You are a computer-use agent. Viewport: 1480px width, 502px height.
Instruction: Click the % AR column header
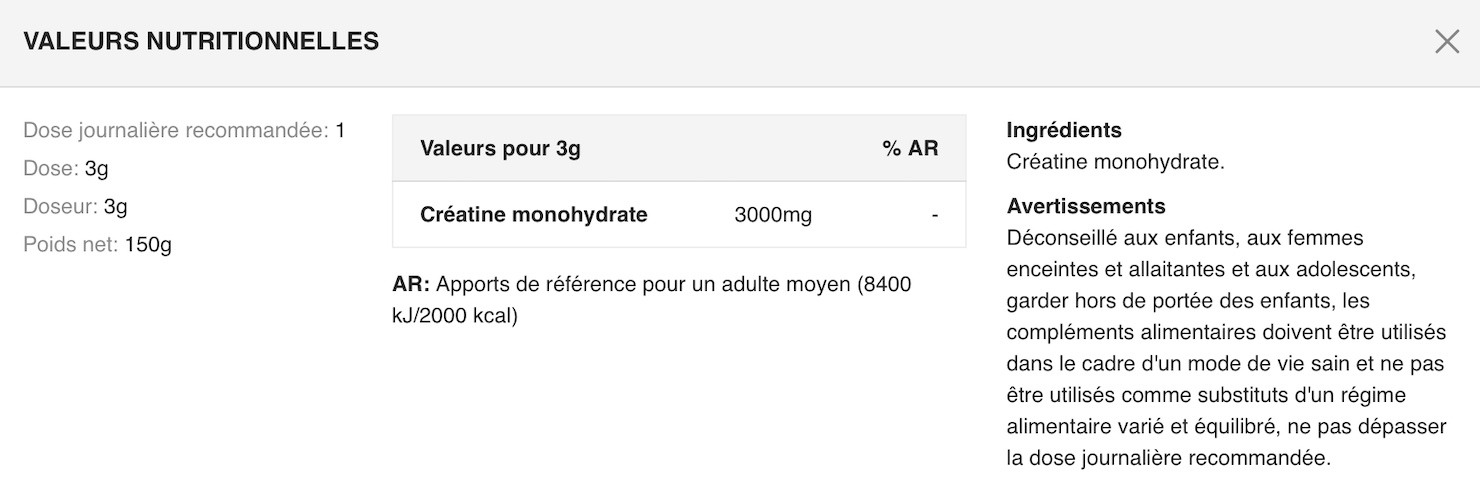[910, 149]
